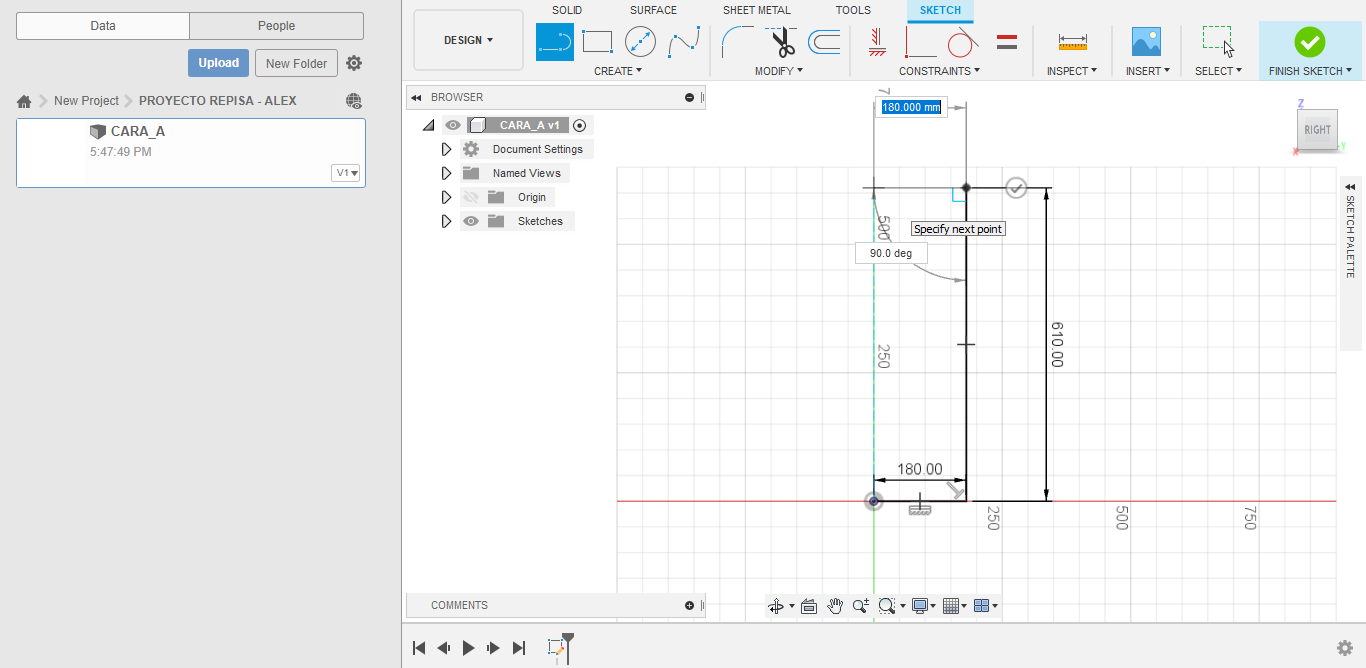
Task: Click the gray checkmark near dimension input
Action: pyautogui.click(x=1016, y=187)
